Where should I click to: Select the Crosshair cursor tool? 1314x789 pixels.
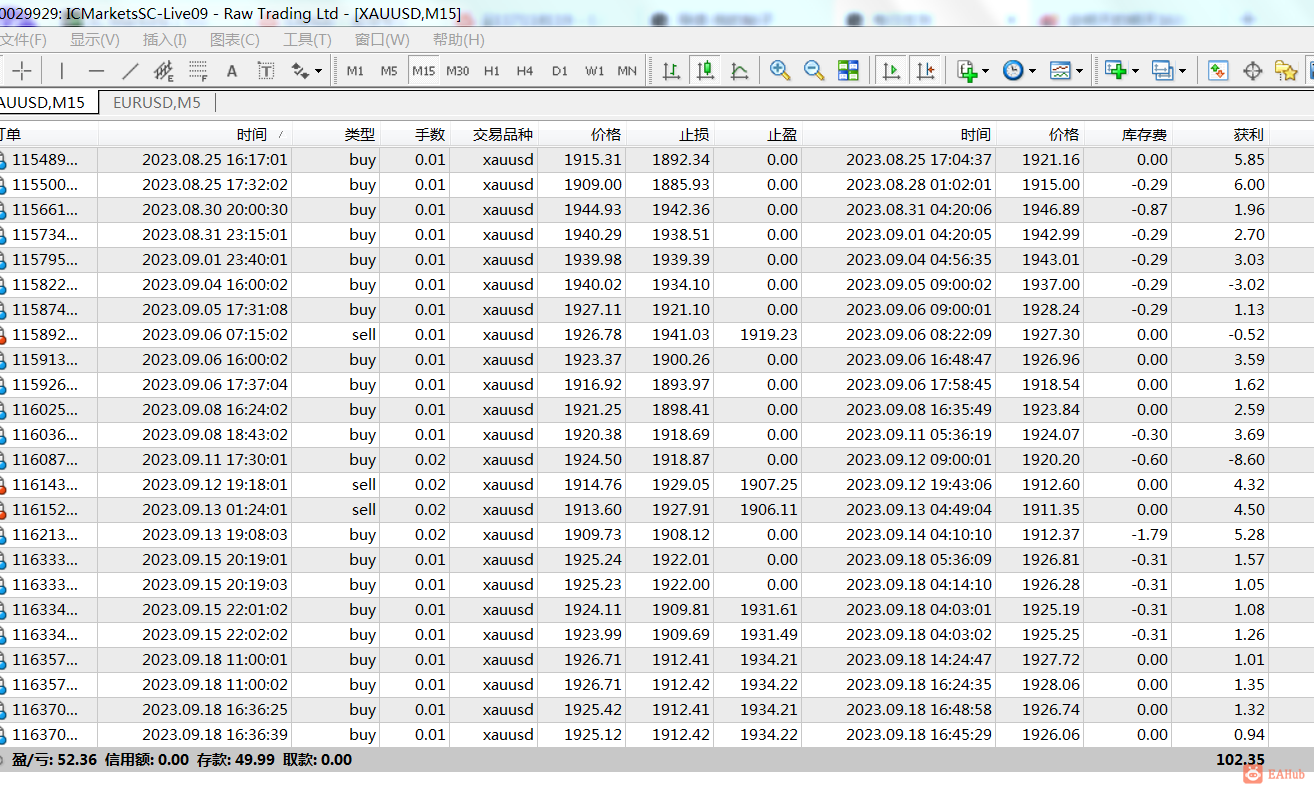coord(22,71)
